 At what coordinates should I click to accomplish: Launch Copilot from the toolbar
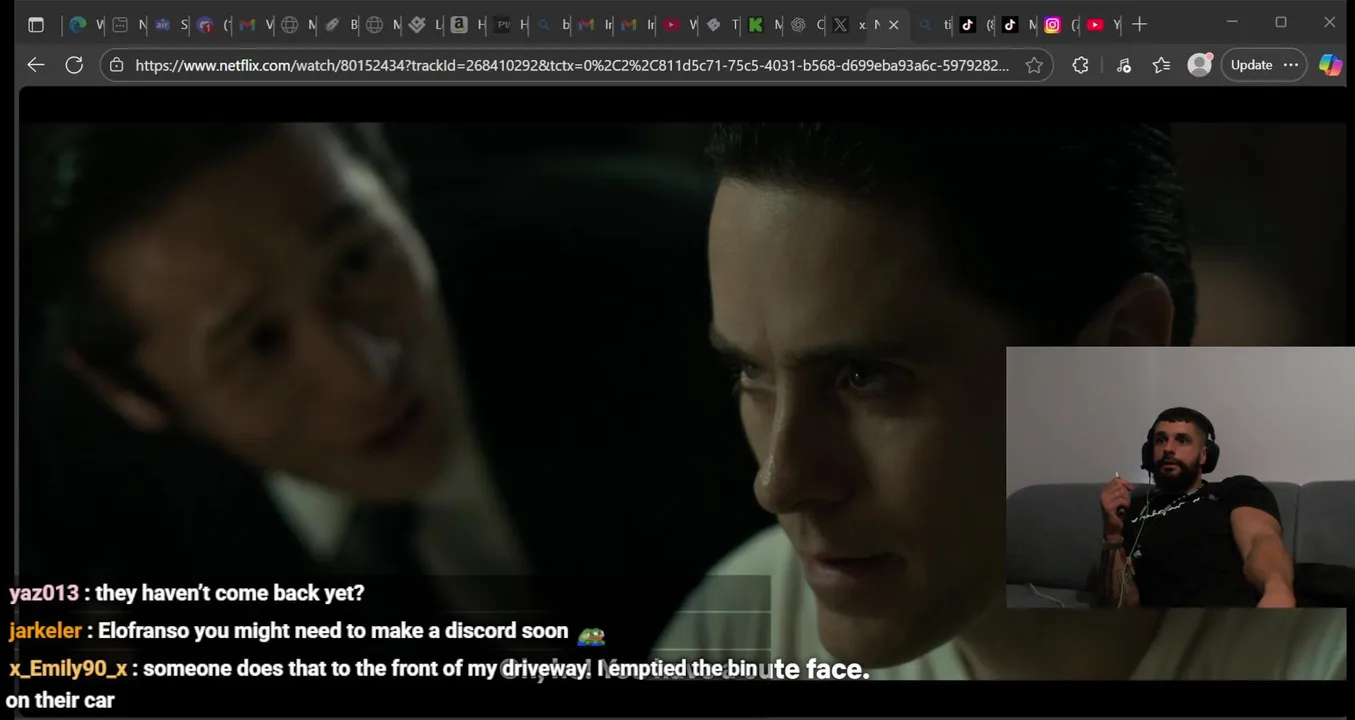coord(1331,65)
